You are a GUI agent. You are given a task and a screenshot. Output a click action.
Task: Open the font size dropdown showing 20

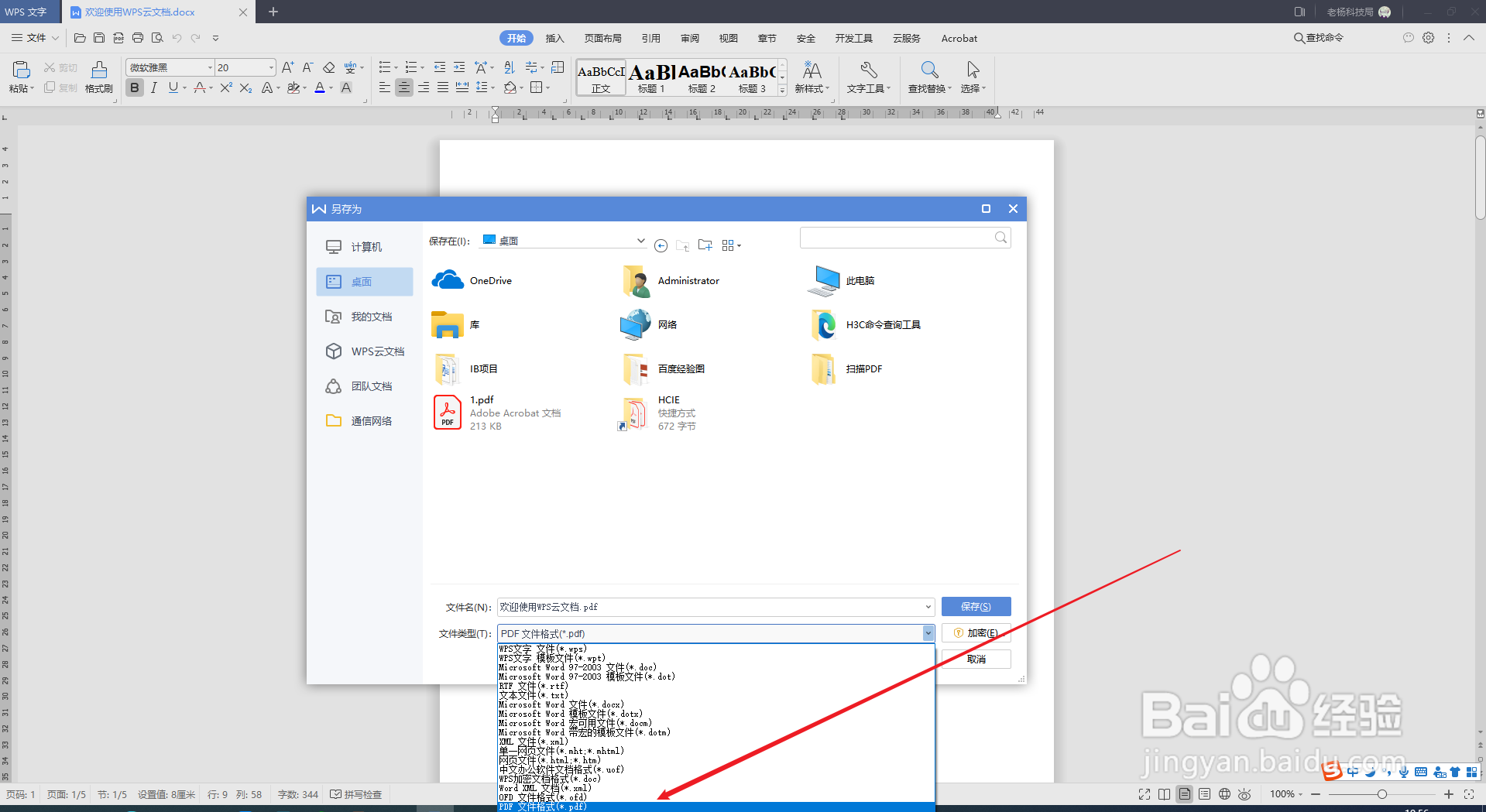tap(270, 67)
